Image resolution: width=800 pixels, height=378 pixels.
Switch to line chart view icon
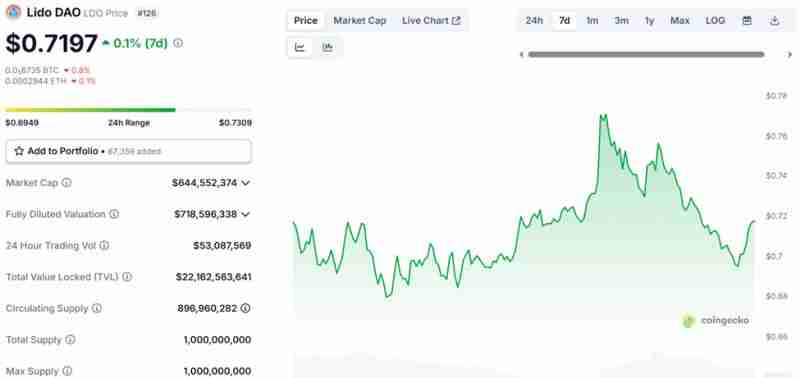300,48
